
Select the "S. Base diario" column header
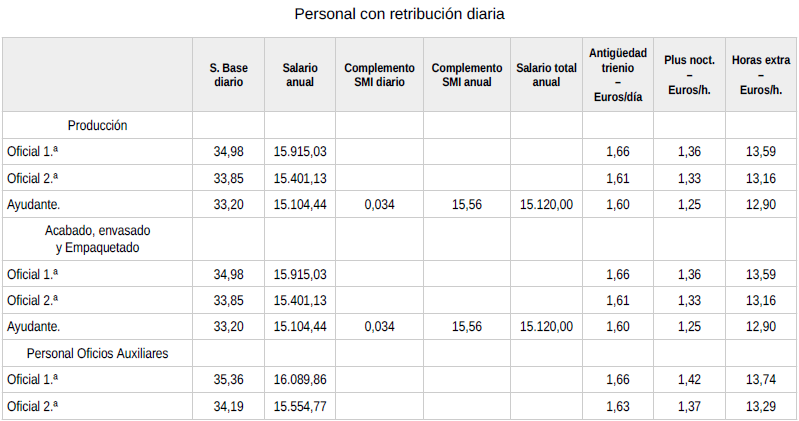coord(229,75)
